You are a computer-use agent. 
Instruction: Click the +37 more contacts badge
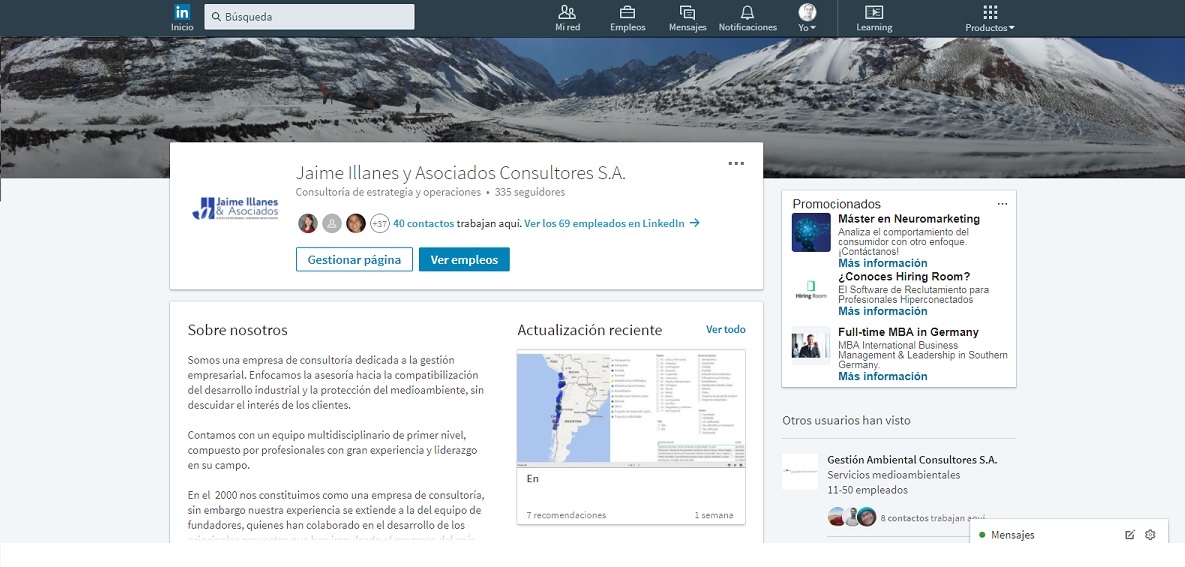[380, 223]
